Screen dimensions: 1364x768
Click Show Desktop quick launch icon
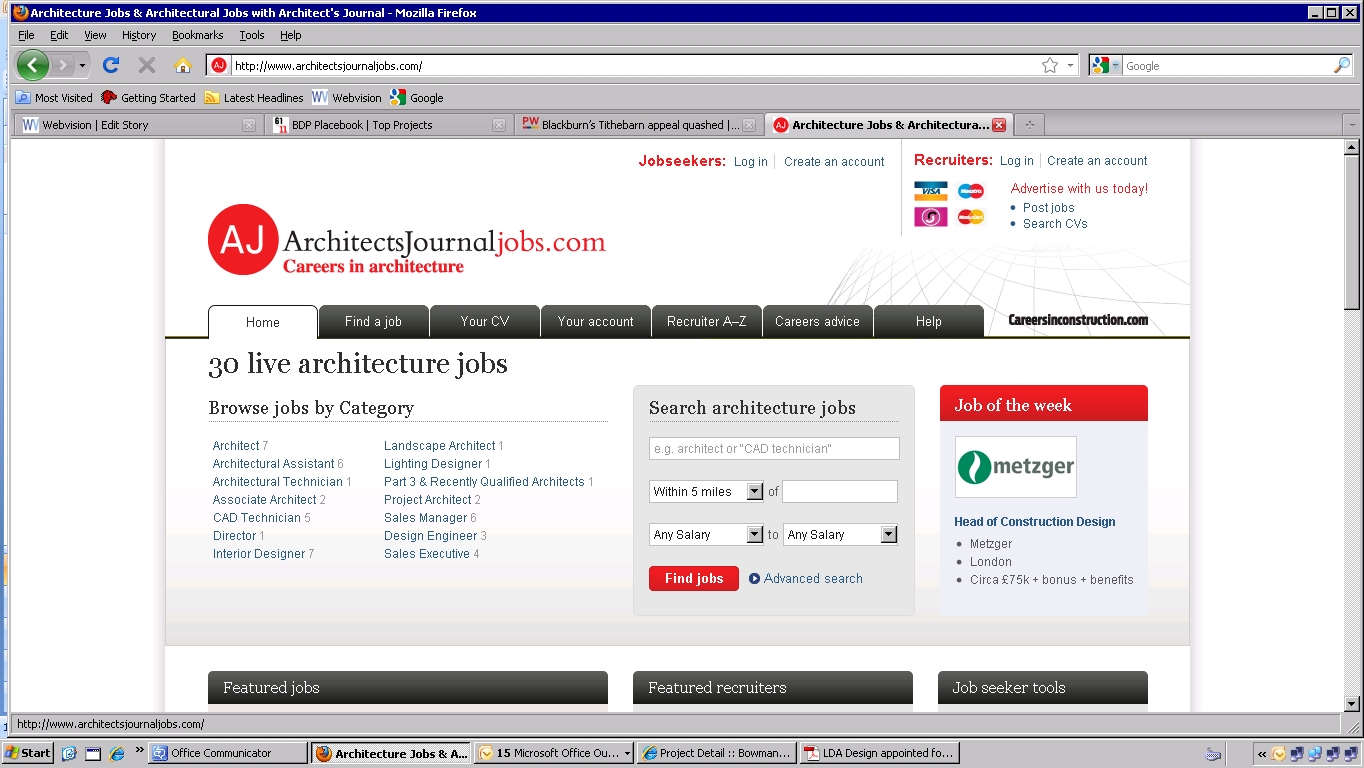[x=92, y=753]
